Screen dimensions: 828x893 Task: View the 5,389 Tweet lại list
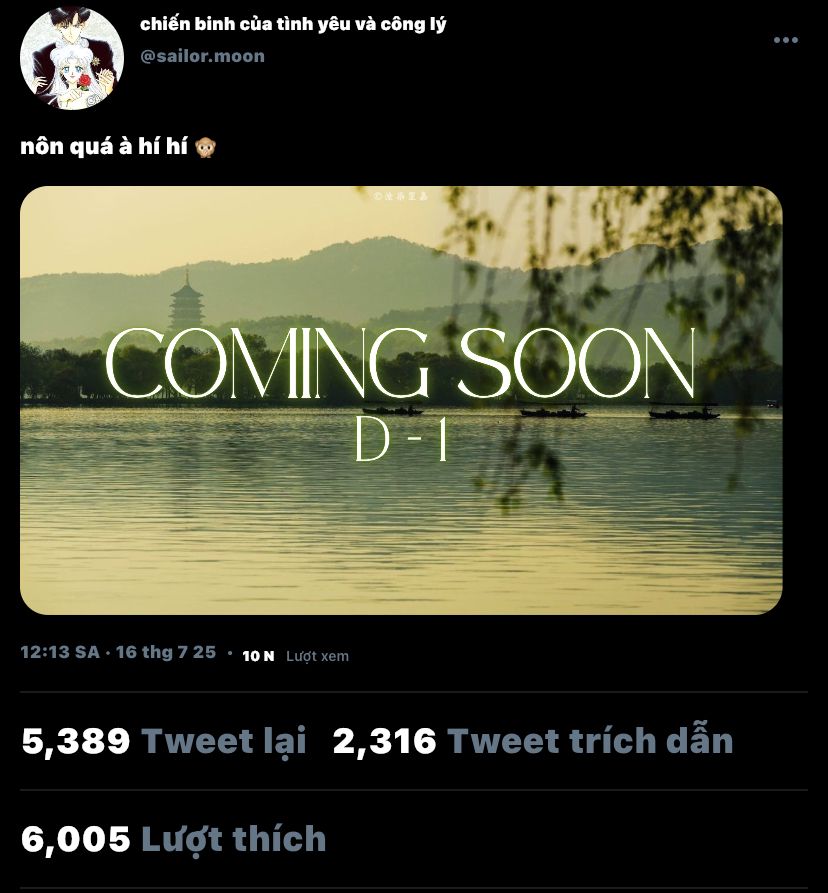click(164, 740)
